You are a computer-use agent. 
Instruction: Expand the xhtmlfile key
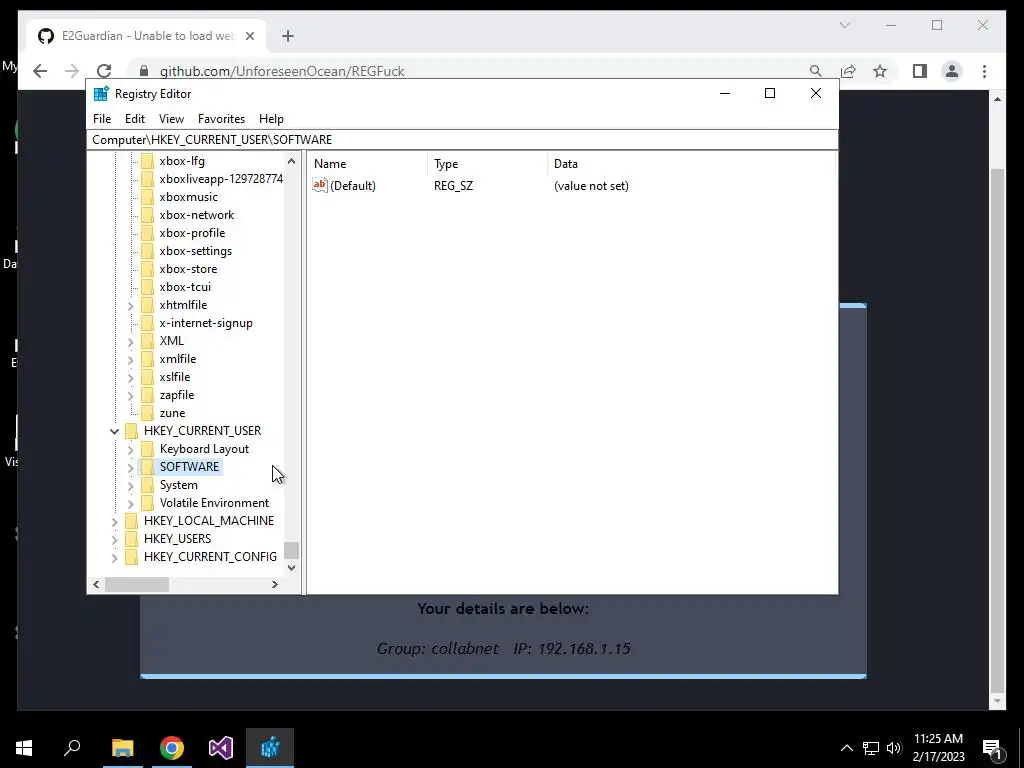tap(130, 305)
